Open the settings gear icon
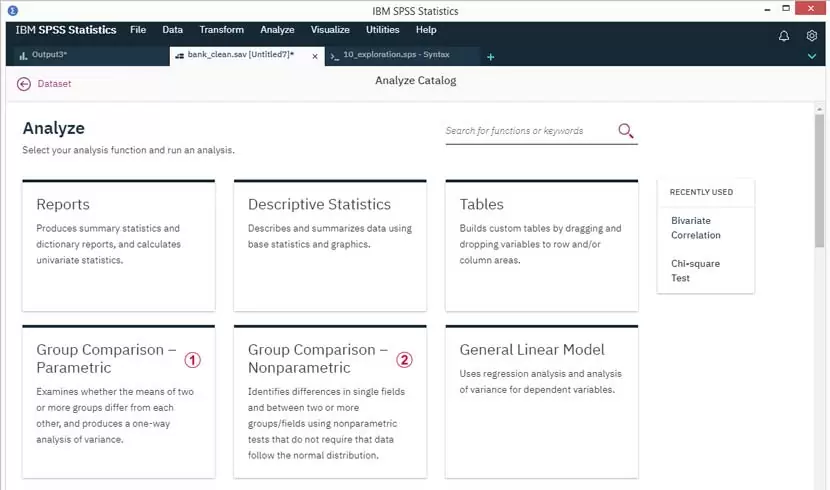Viewport: 830px width, 490px height. tap(812, 35)
